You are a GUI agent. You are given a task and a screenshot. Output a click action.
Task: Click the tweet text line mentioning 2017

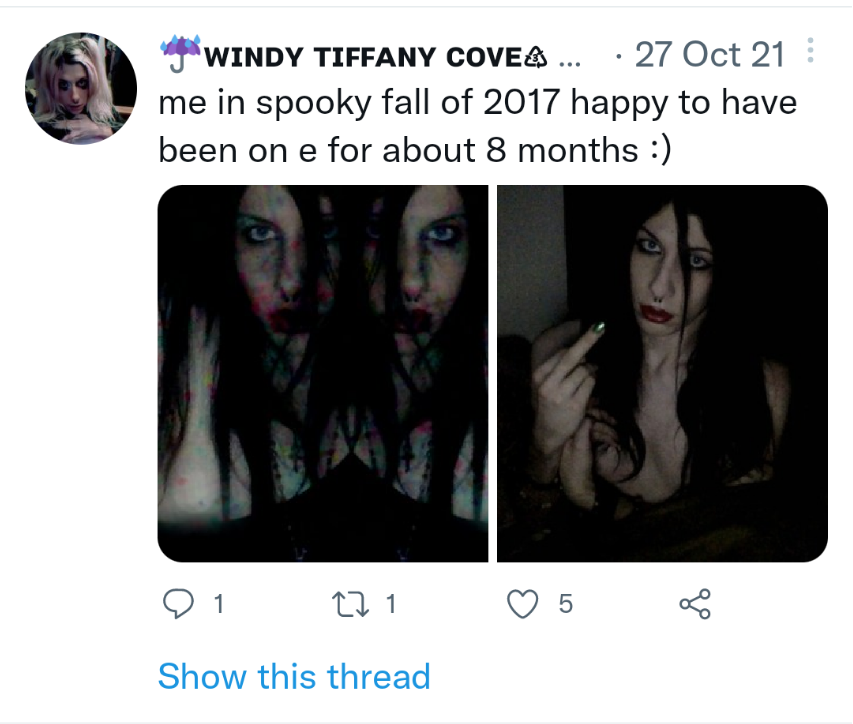[478, 103]
